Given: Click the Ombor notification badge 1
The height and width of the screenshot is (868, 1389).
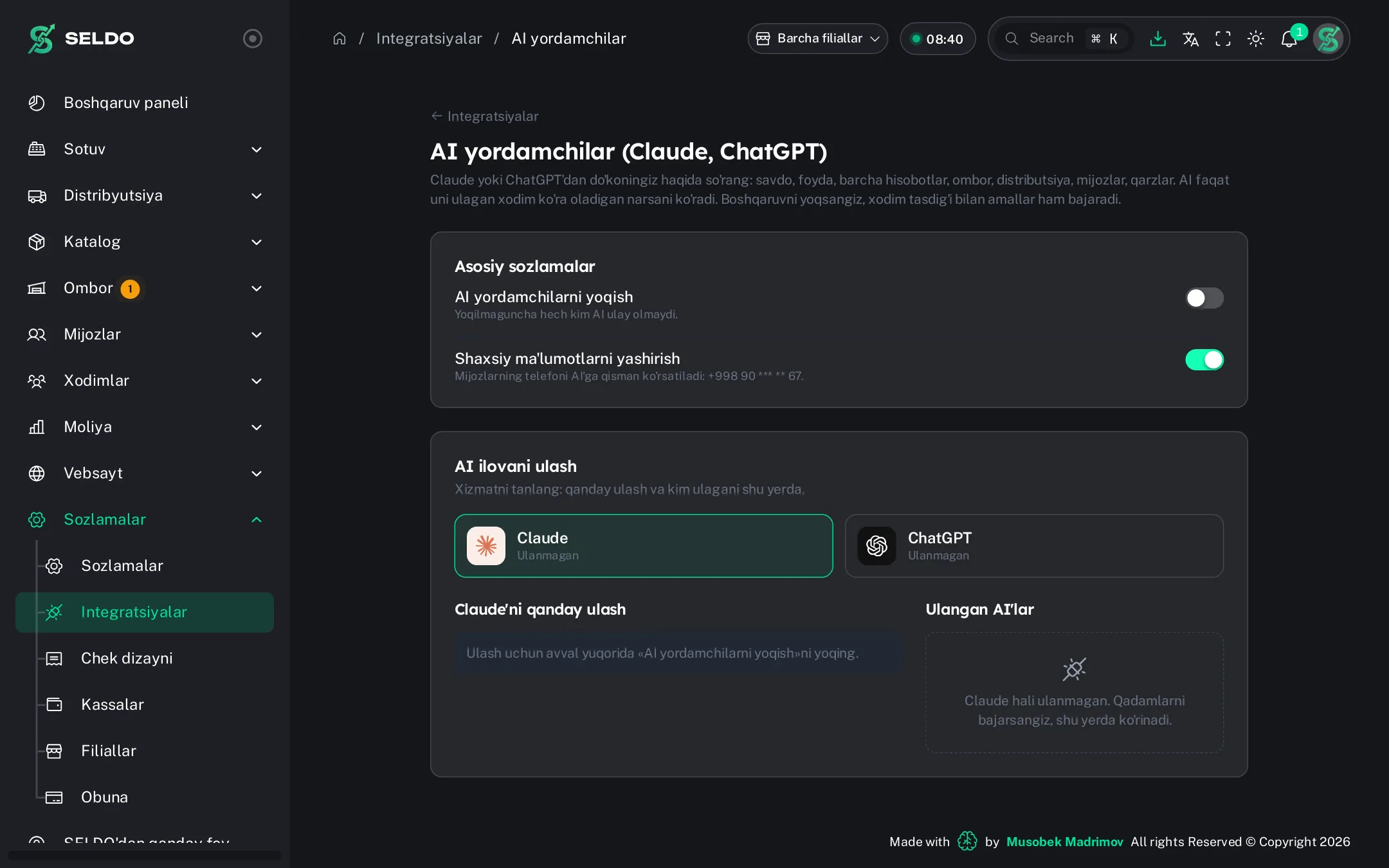Looking at the screenshot, I should [x=131, y=289].
